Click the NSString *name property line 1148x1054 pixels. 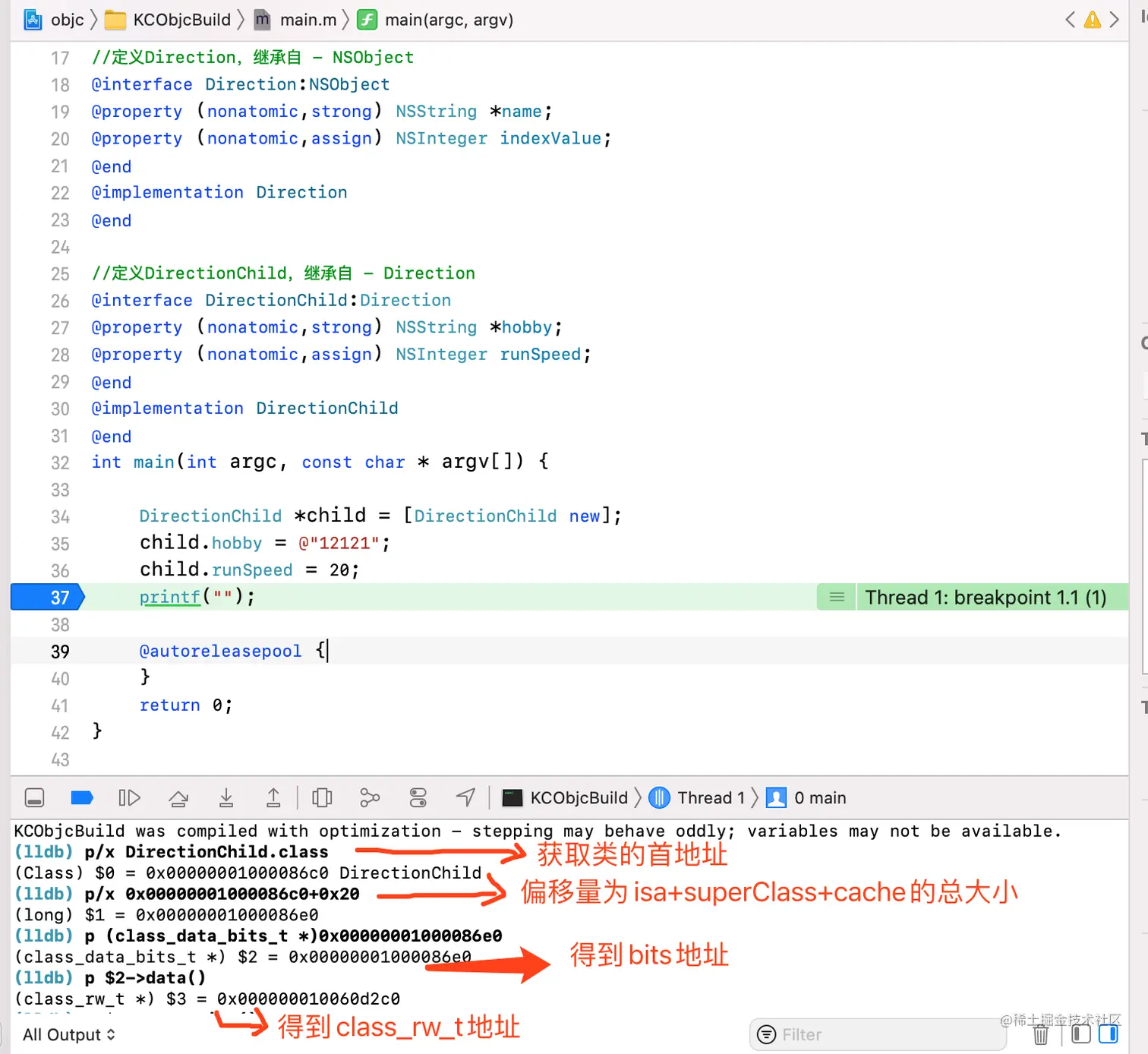coord(322,112)
